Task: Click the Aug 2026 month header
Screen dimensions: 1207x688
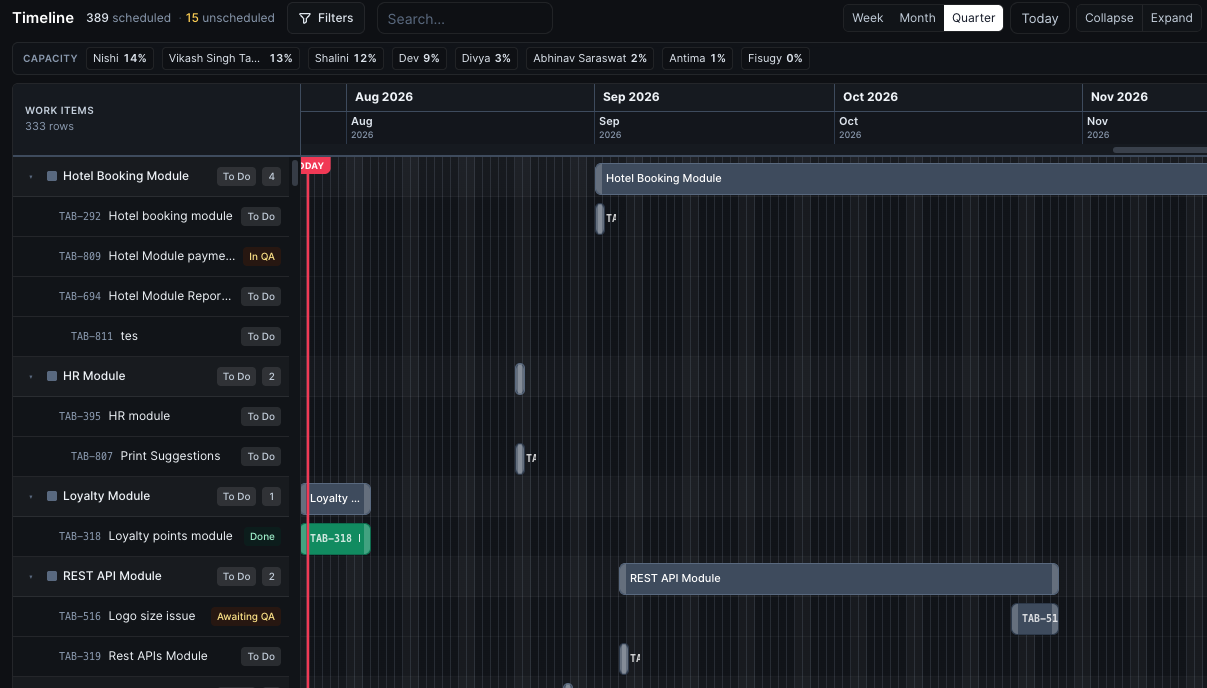Action: 384,97
